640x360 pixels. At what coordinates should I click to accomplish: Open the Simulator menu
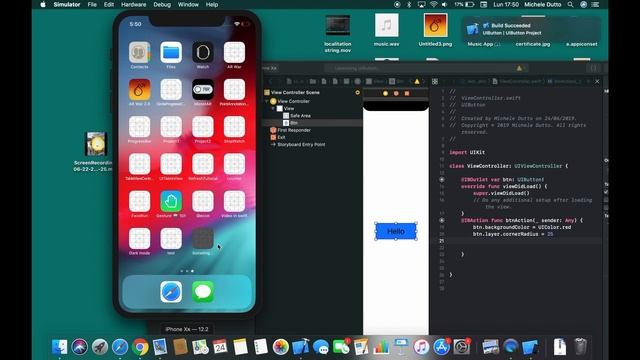(67, 4)
